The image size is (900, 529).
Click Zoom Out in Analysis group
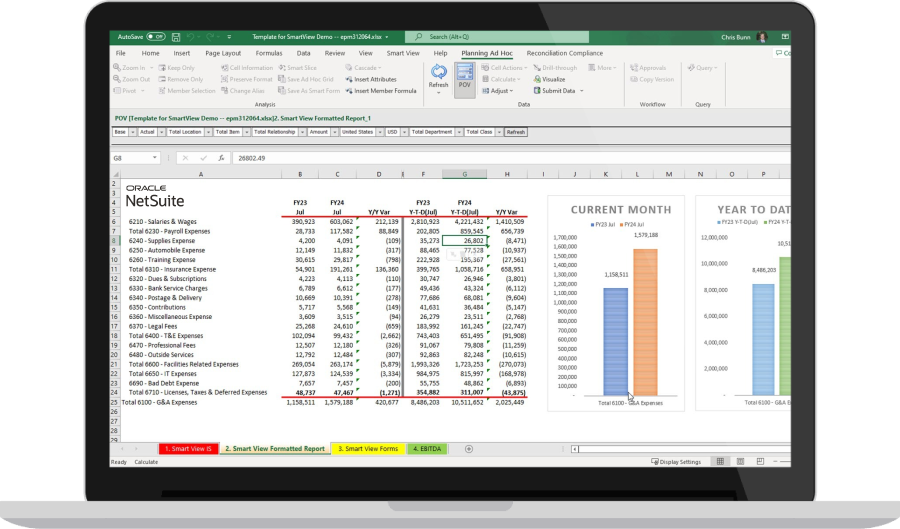point(131,79)
